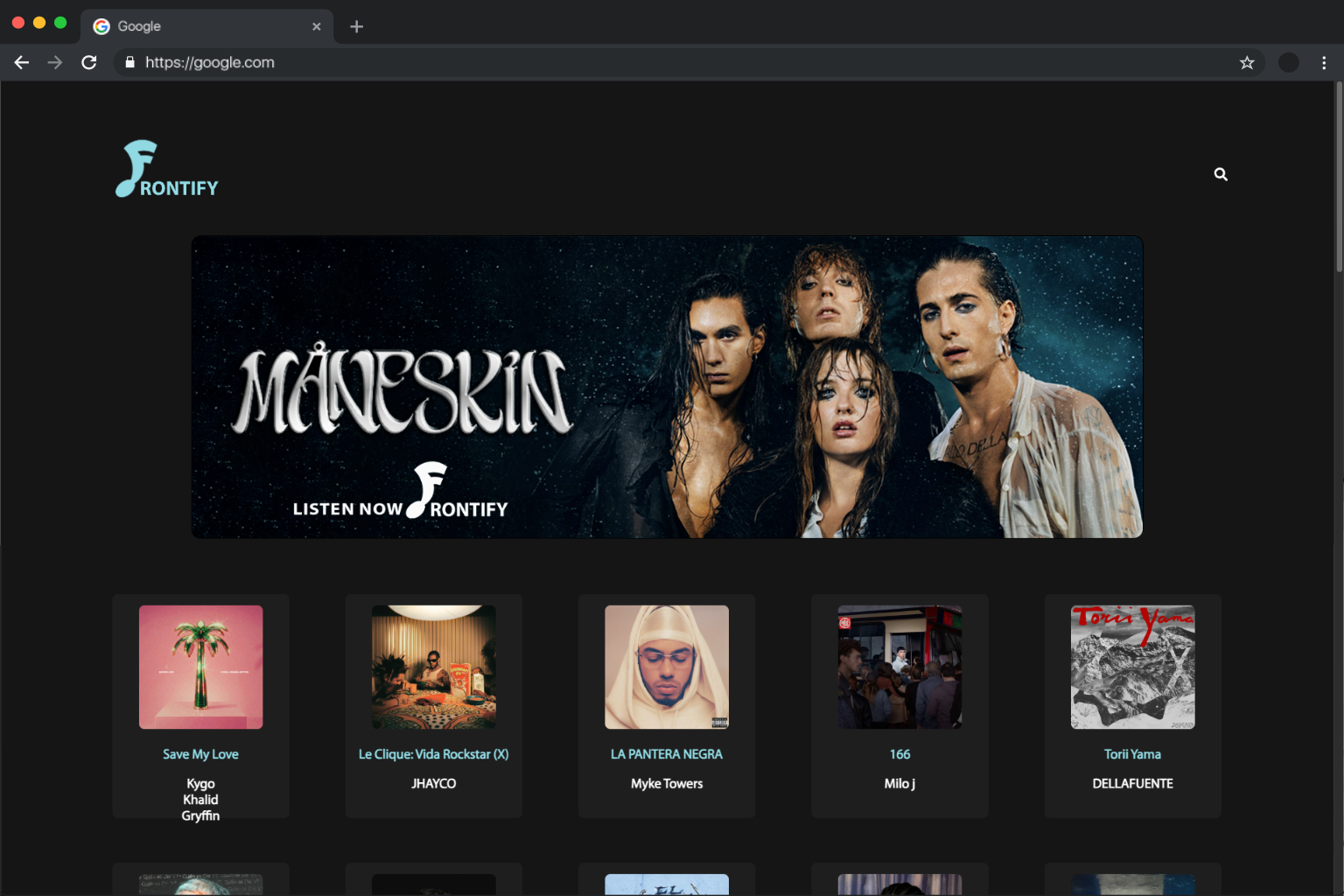Open the search magnifier icon
Image resolution: width=1344 pixels, height=896 pixels.
click(x=1221, y=174)
